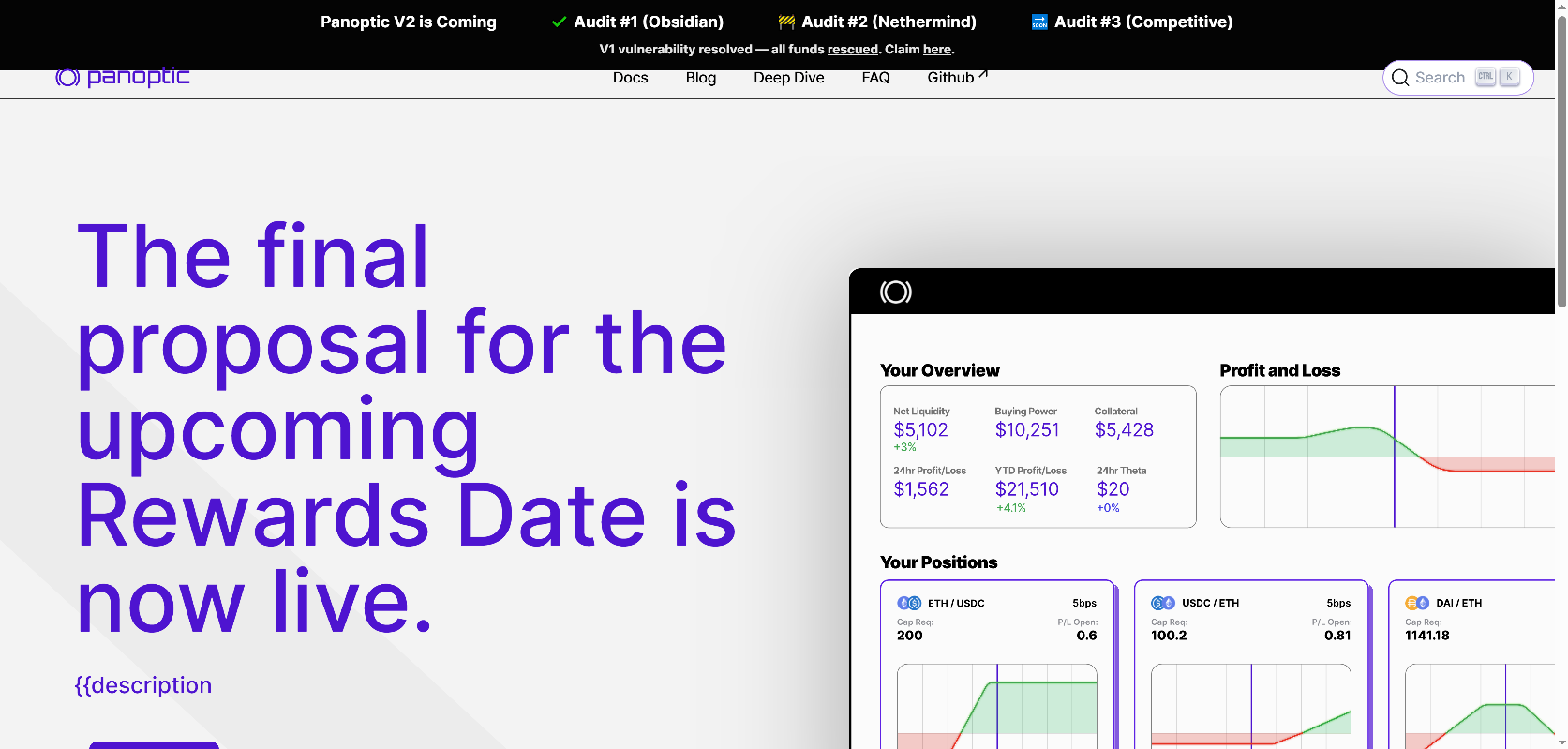Open the FAQ navigation link
This screenshot has height=749, width=1568.
coord(876,78)
